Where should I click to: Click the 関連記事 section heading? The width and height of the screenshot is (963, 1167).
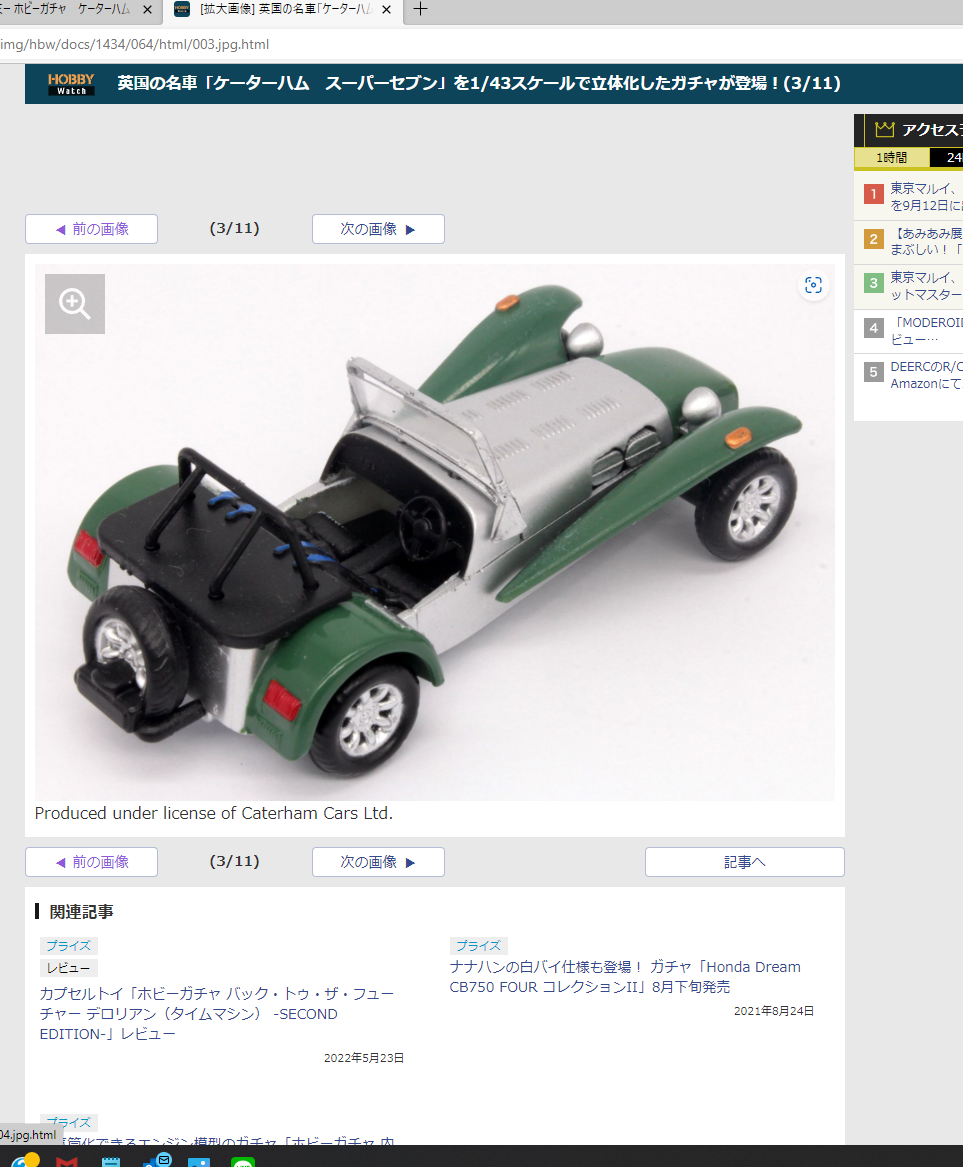(81, 912)
